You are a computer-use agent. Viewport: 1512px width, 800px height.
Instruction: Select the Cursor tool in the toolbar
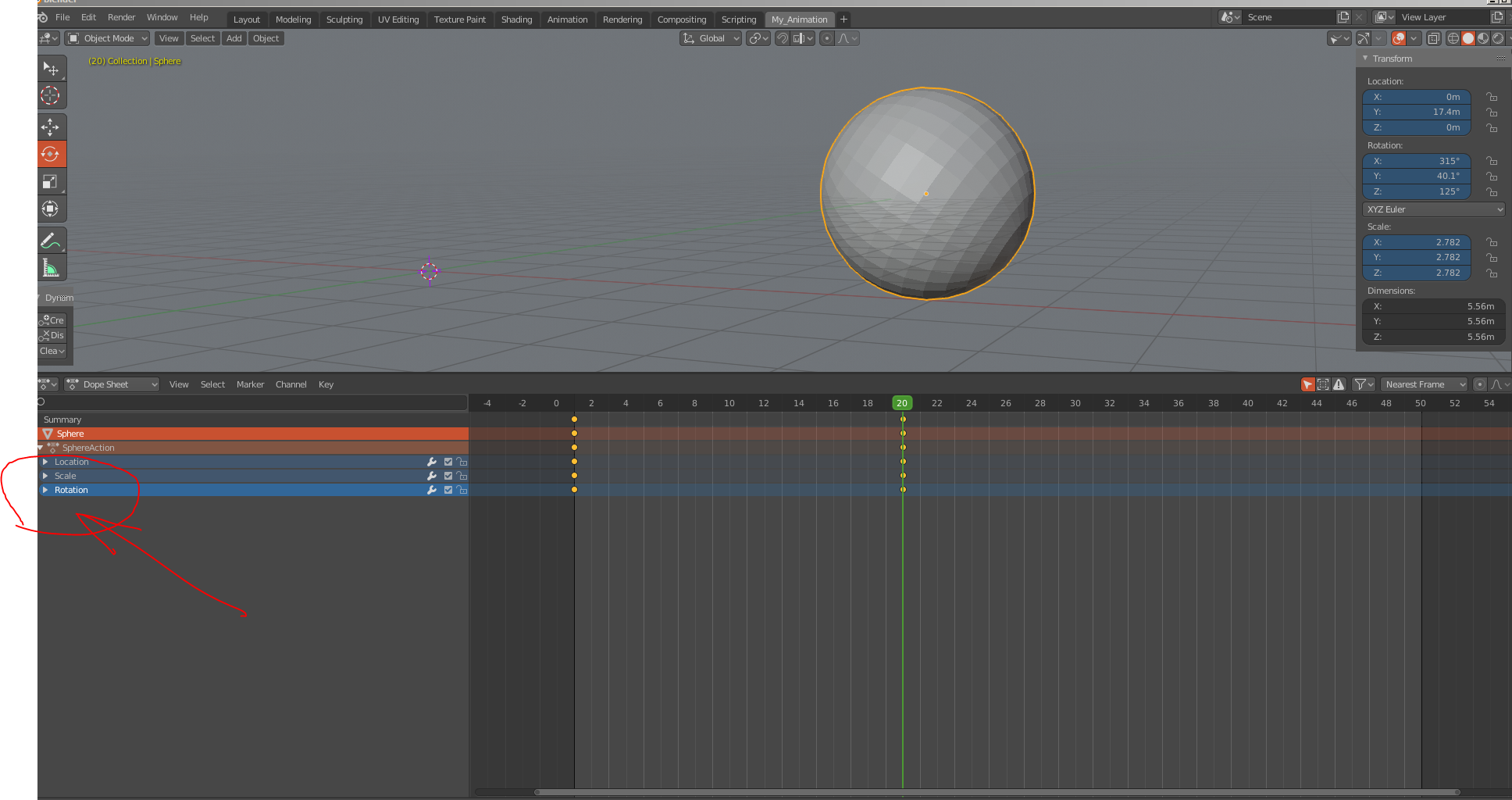point(51,95)
